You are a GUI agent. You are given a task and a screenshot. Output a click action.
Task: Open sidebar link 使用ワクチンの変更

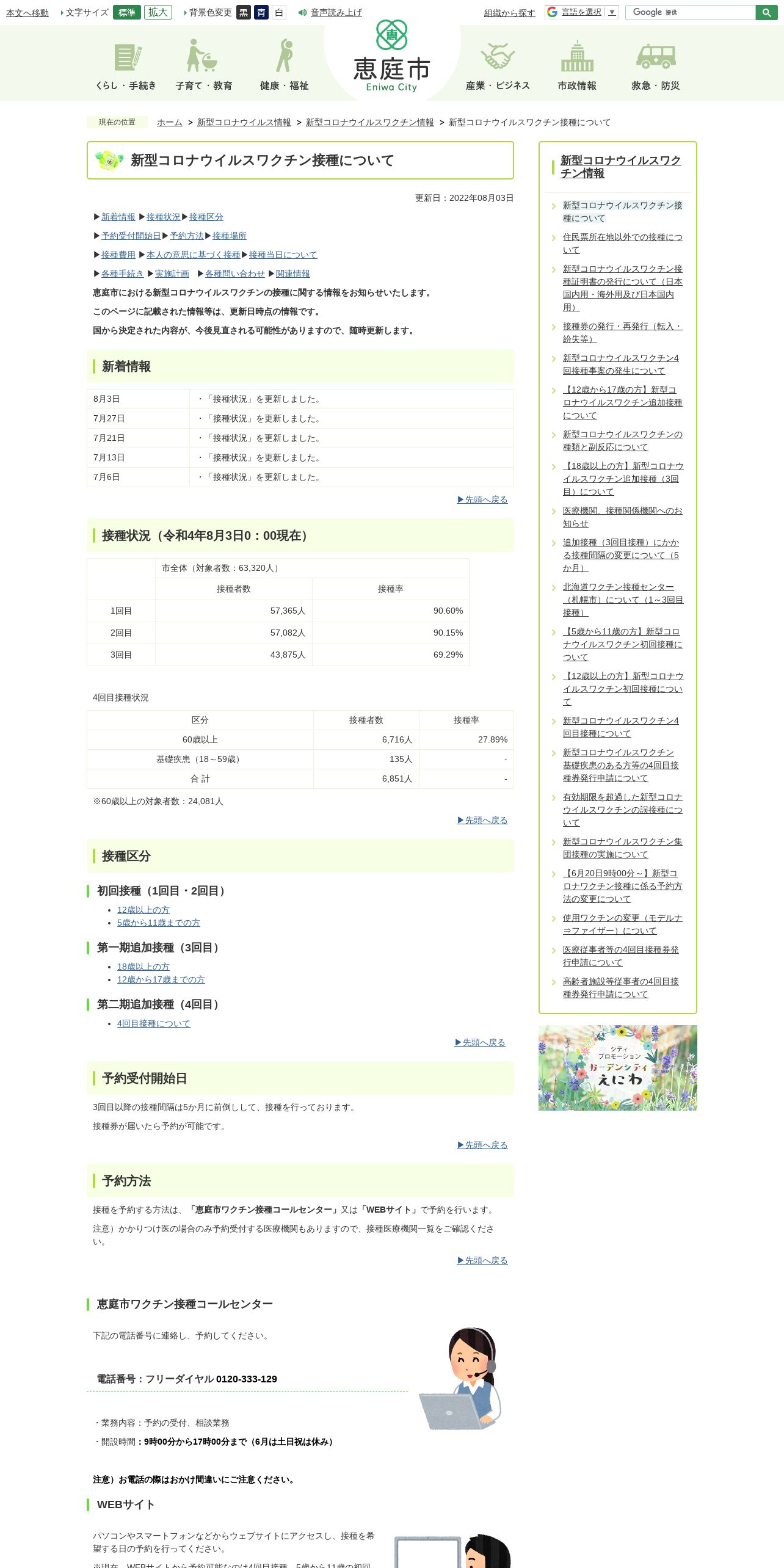point(623,924)
